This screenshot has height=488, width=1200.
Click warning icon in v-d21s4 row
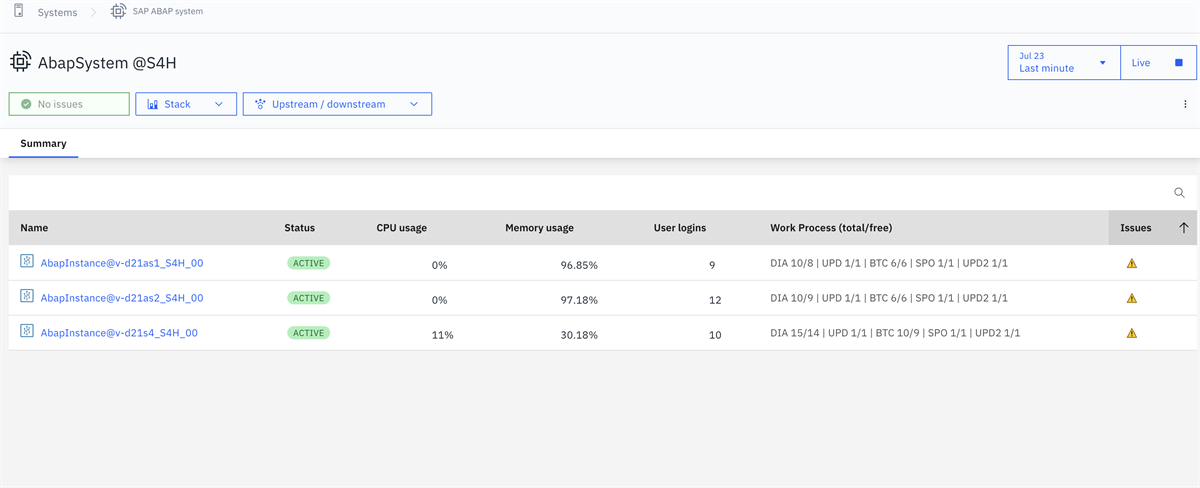pyautogui.click(x=1132, y=333)
